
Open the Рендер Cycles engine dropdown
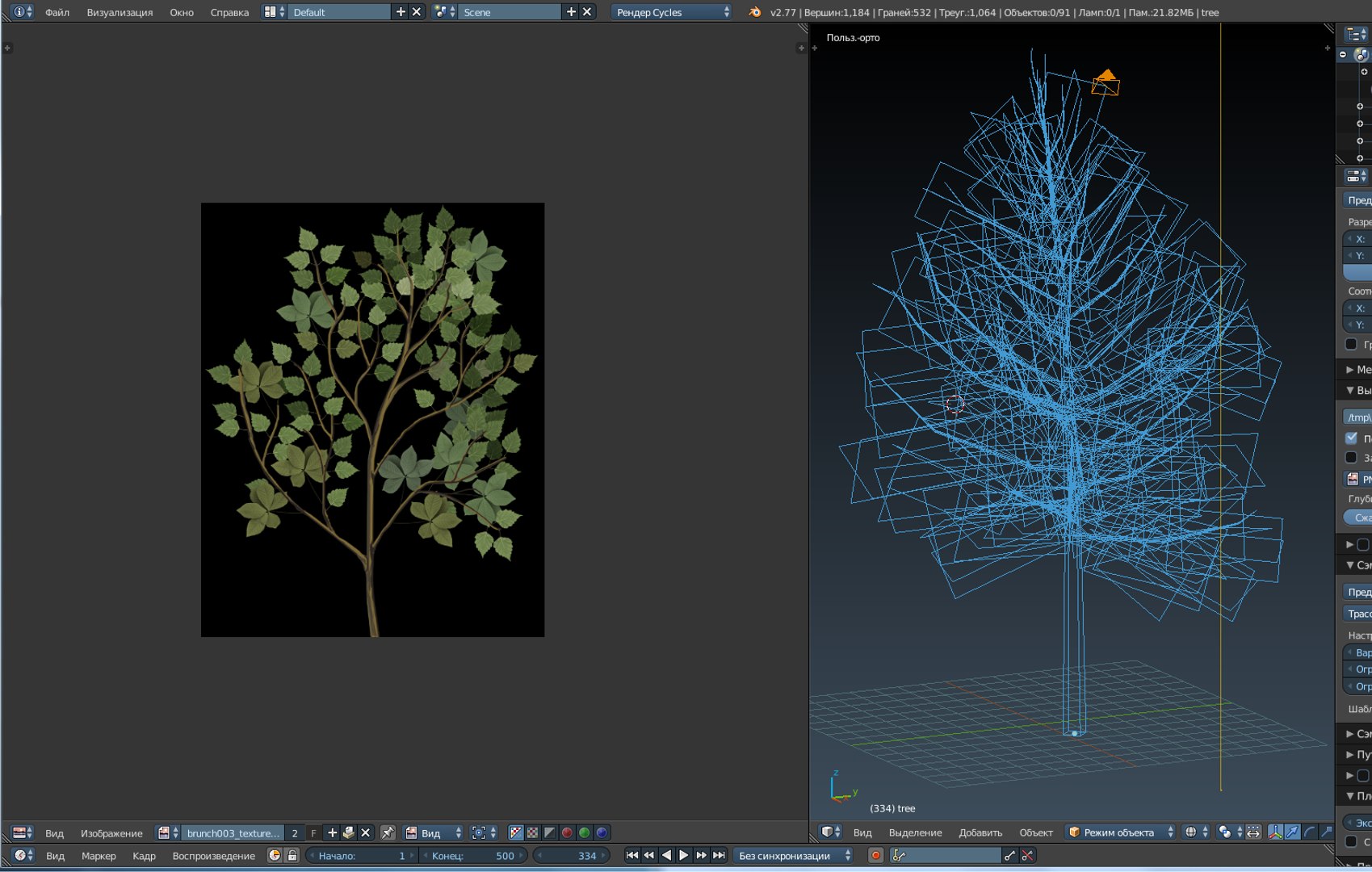[x=672, y=12]
